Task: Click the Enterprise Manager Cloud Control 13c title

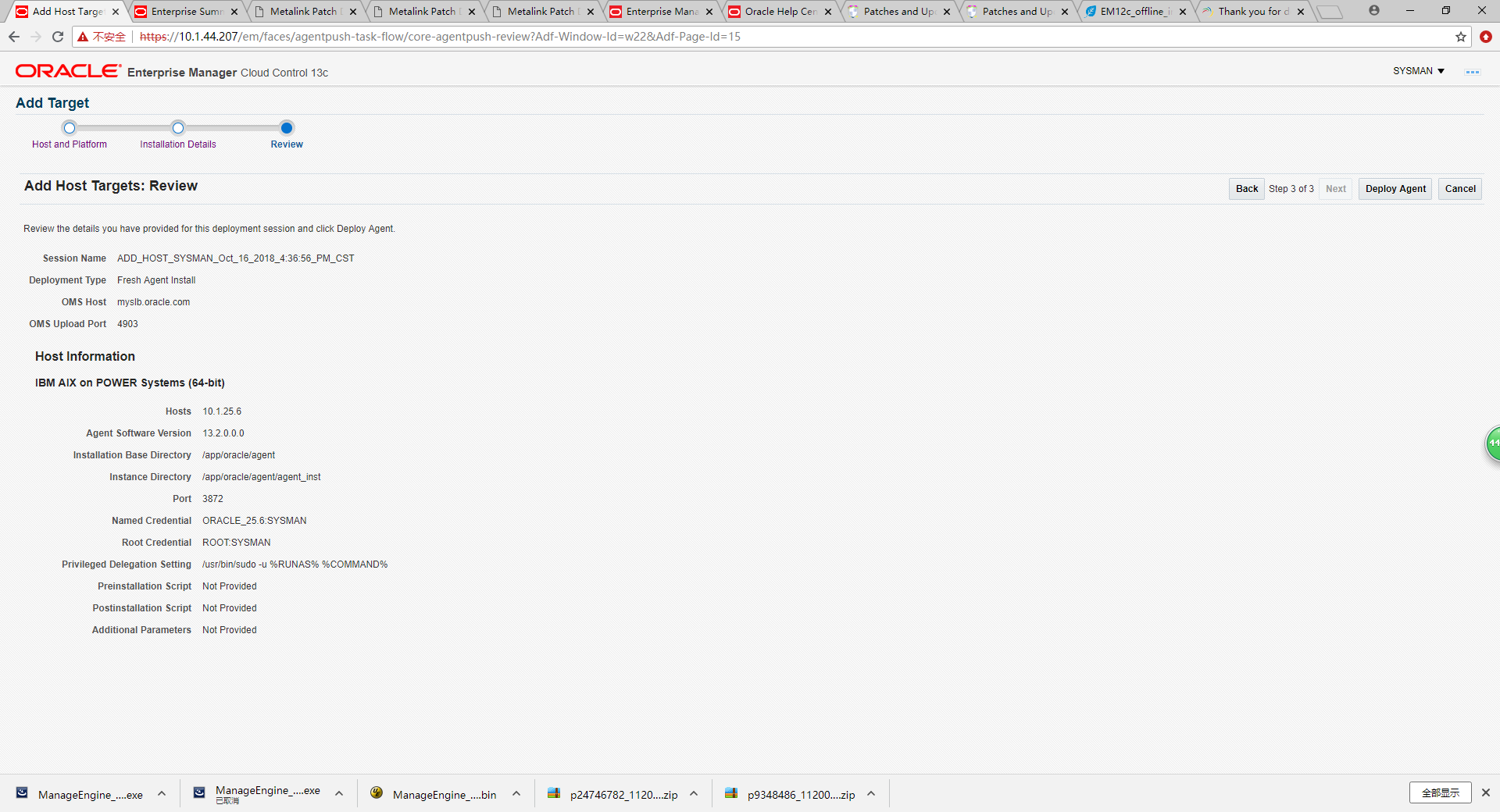Action: [x=227, y=73]
